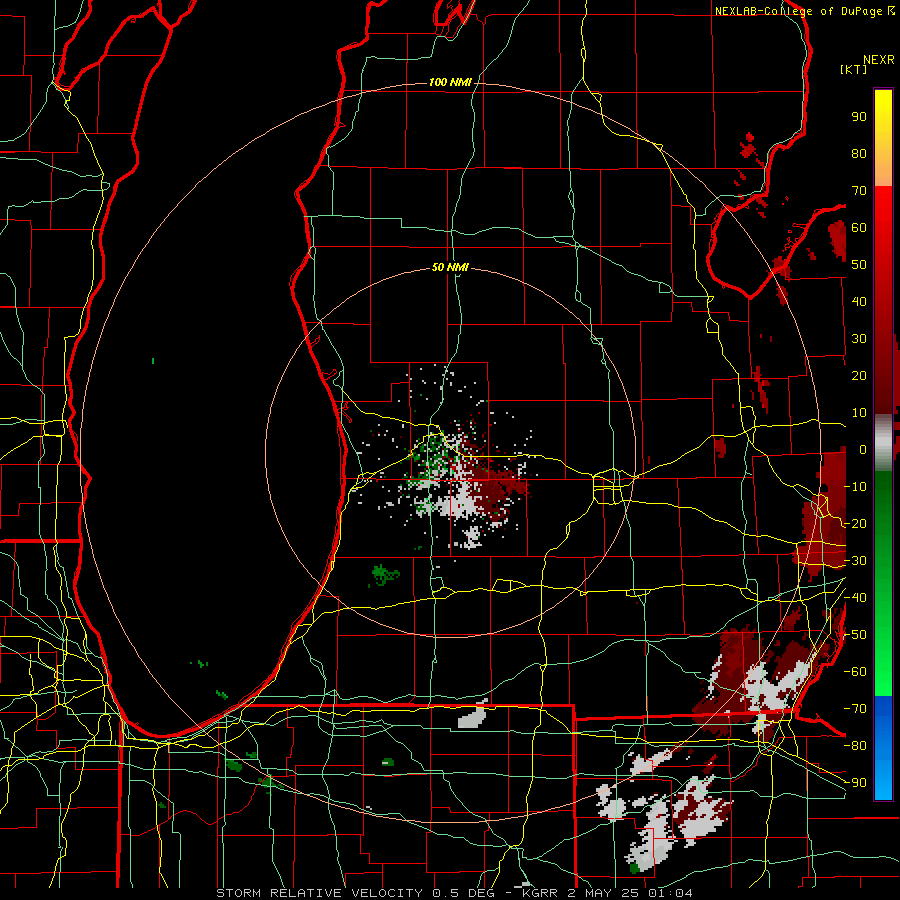Click the "01:04" time stamp
The height and width of the screenshot is (900, 900).
pos(672,893)
